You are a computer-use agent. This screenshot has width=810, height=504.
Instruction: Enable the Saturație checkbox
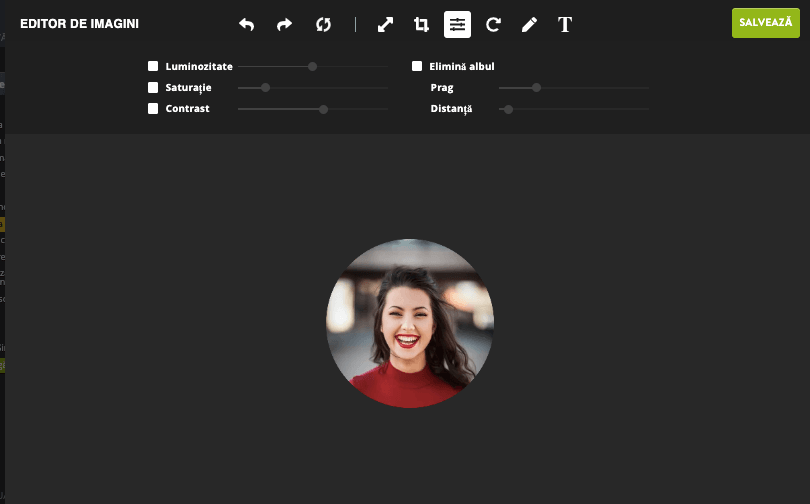(x=153, y=87)
